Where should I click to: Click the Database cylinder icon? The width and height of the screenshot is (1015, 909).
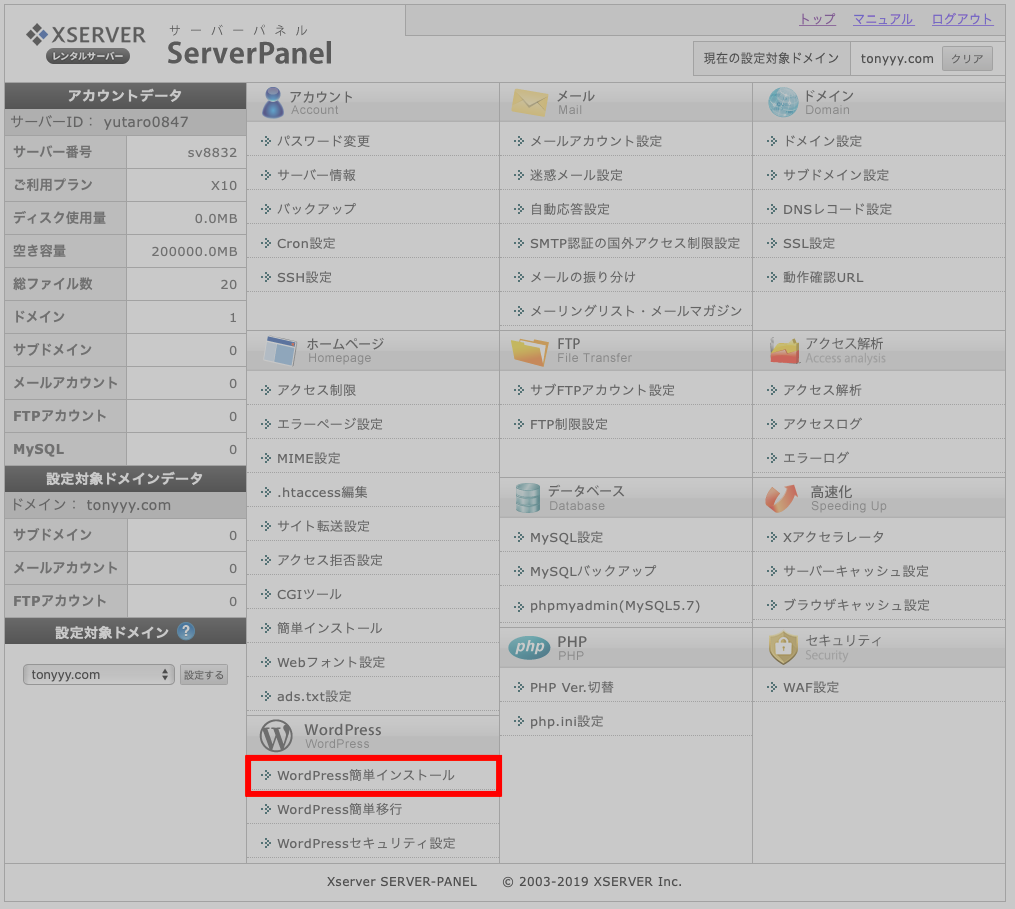528,498
